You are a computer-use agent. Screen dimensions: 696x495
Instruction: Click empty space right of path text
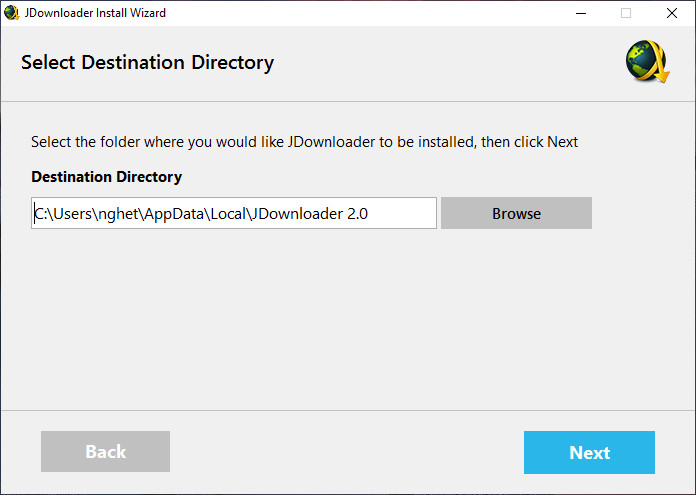[405, 213]
